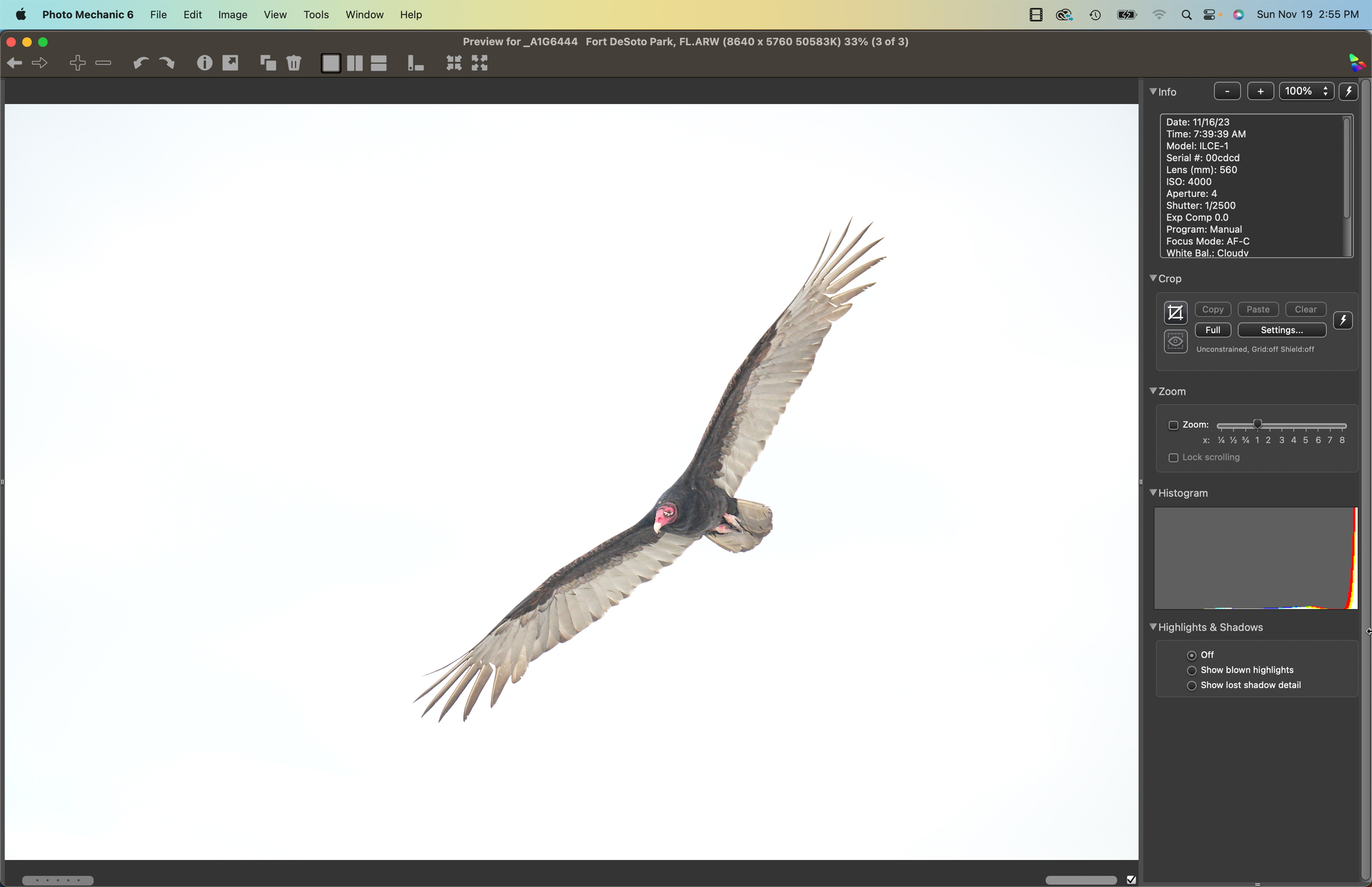Click the shrink-to-fit arrows icon
Viewport: 1372px width, 887px height.
(454, 63)
